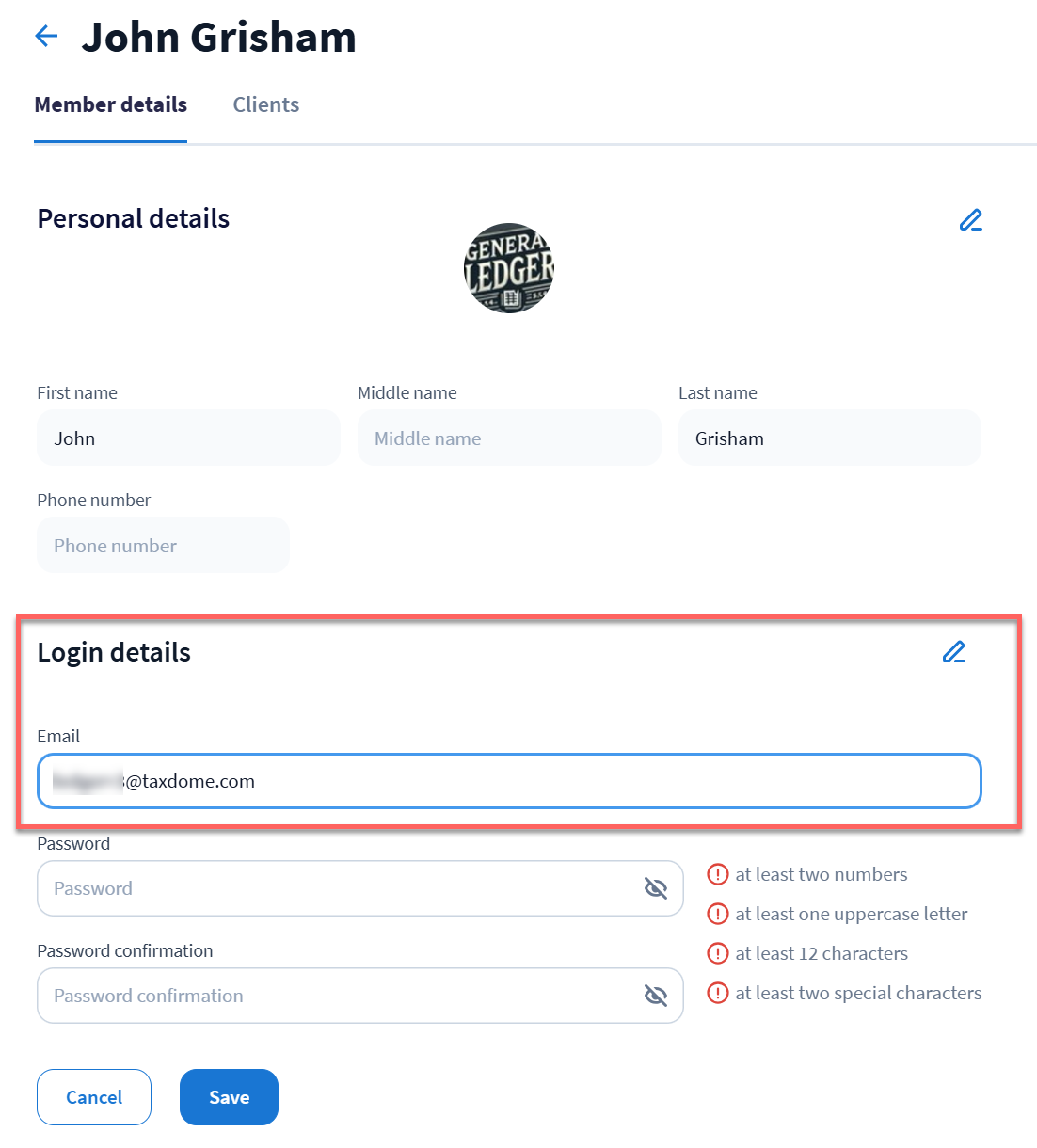Select the Last name field
This screenshot has width=1037, height=1148.
point(829,438)
